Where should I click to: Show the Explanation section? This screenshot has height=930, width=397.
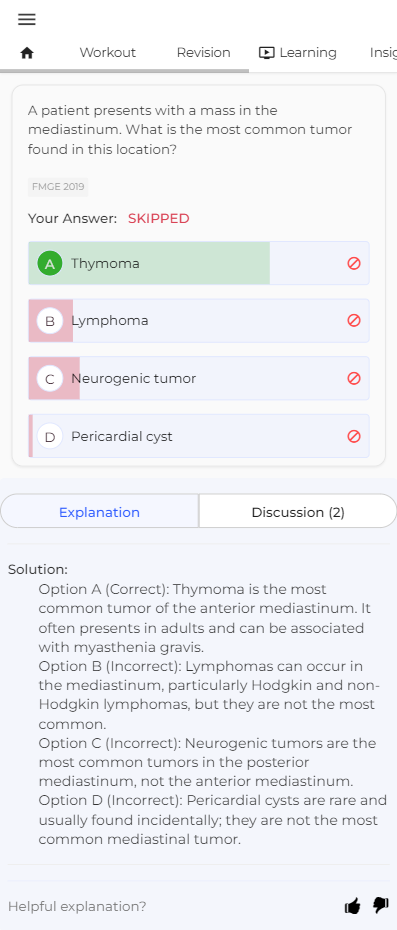tap(100, 512)
